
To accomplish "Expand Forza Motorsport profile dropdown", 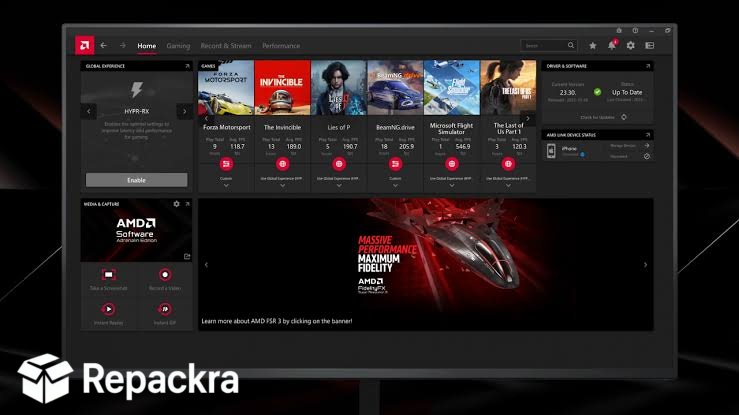I will pos(226,186).
